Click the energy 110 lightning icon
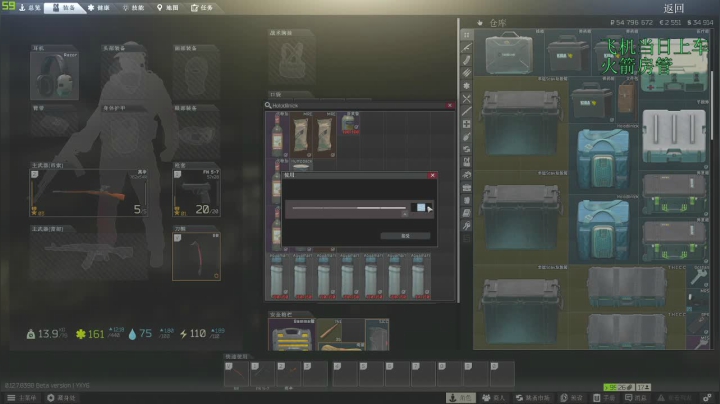 pos(183,334)
